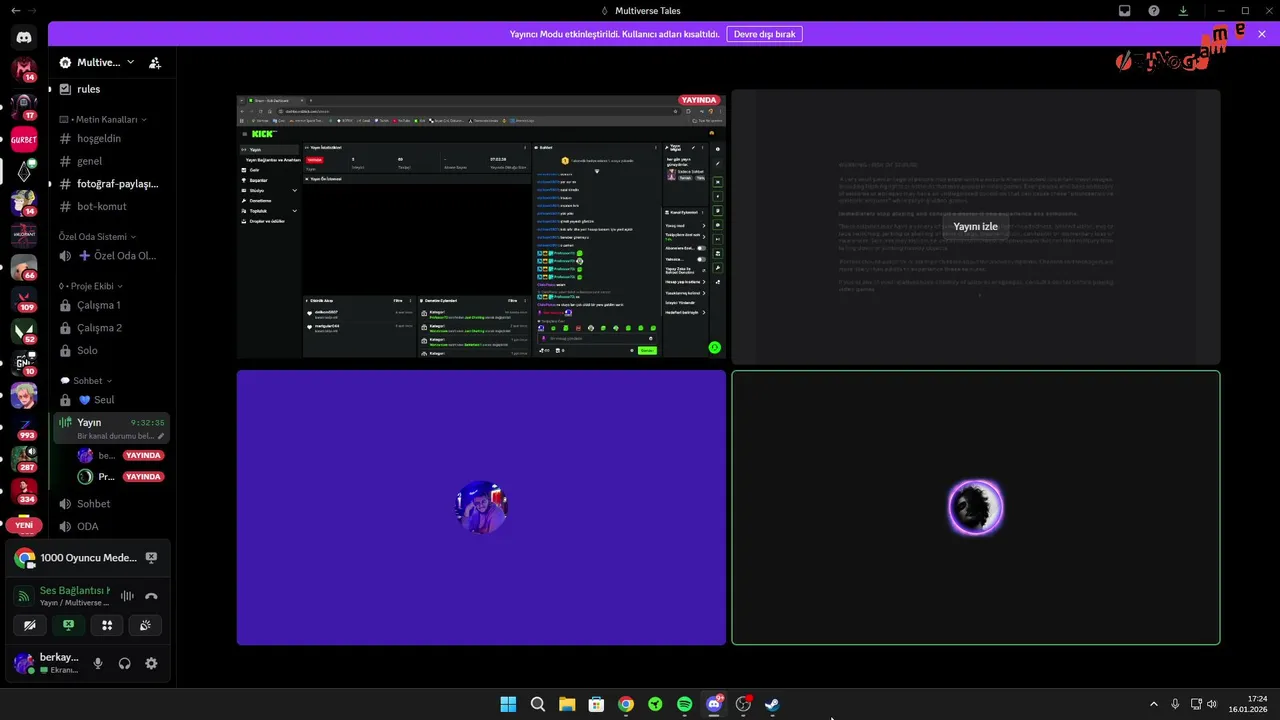1280x720 pixels.
Task: Toggle camera on or off
Action: 30,625
